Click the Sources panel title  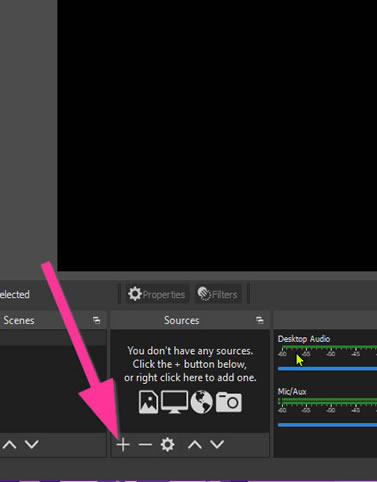click(x=181, y=320)
